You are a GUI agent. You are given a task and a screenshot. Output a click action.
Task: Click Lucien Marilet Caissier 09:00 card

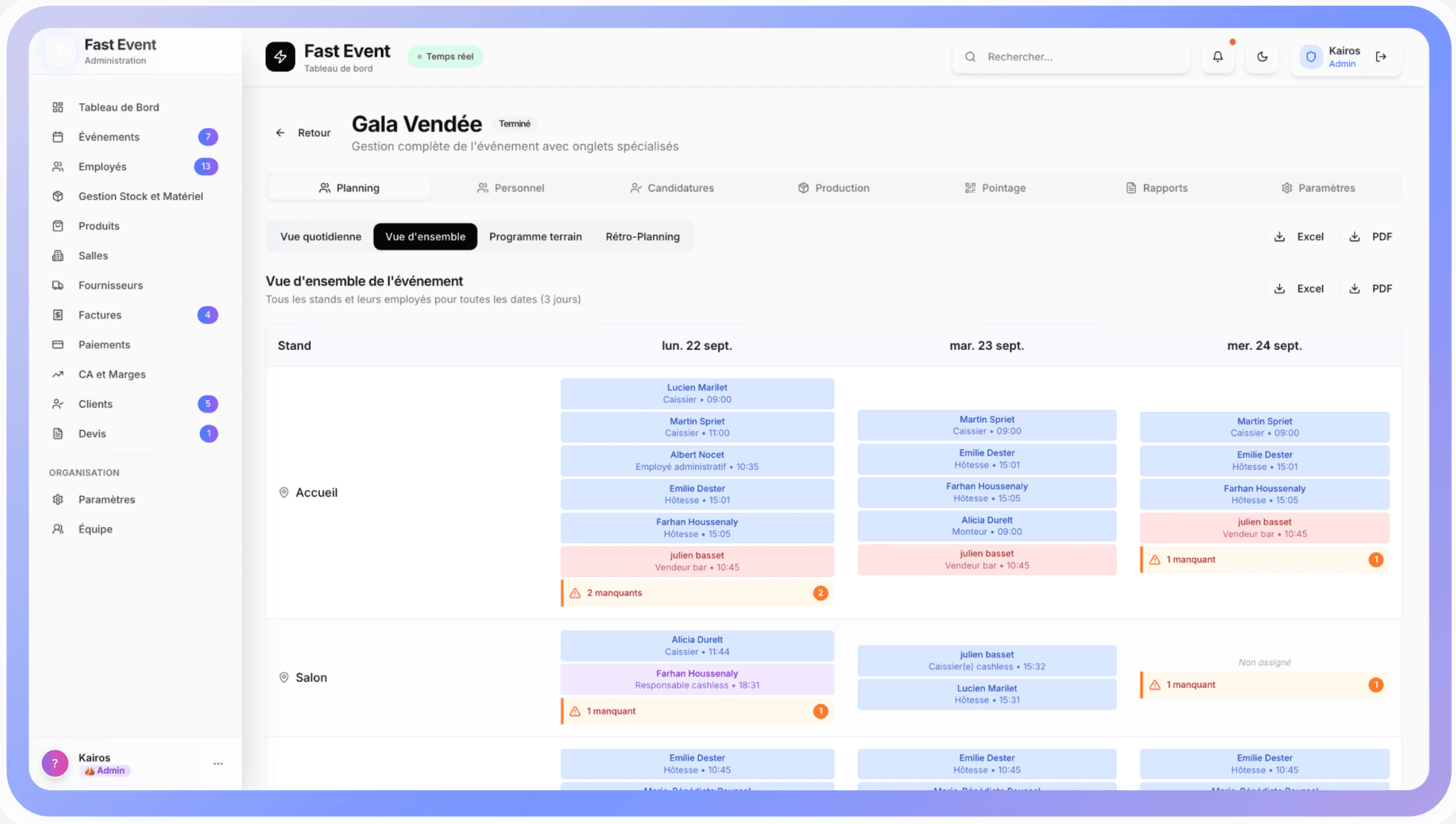pos(697,393)
